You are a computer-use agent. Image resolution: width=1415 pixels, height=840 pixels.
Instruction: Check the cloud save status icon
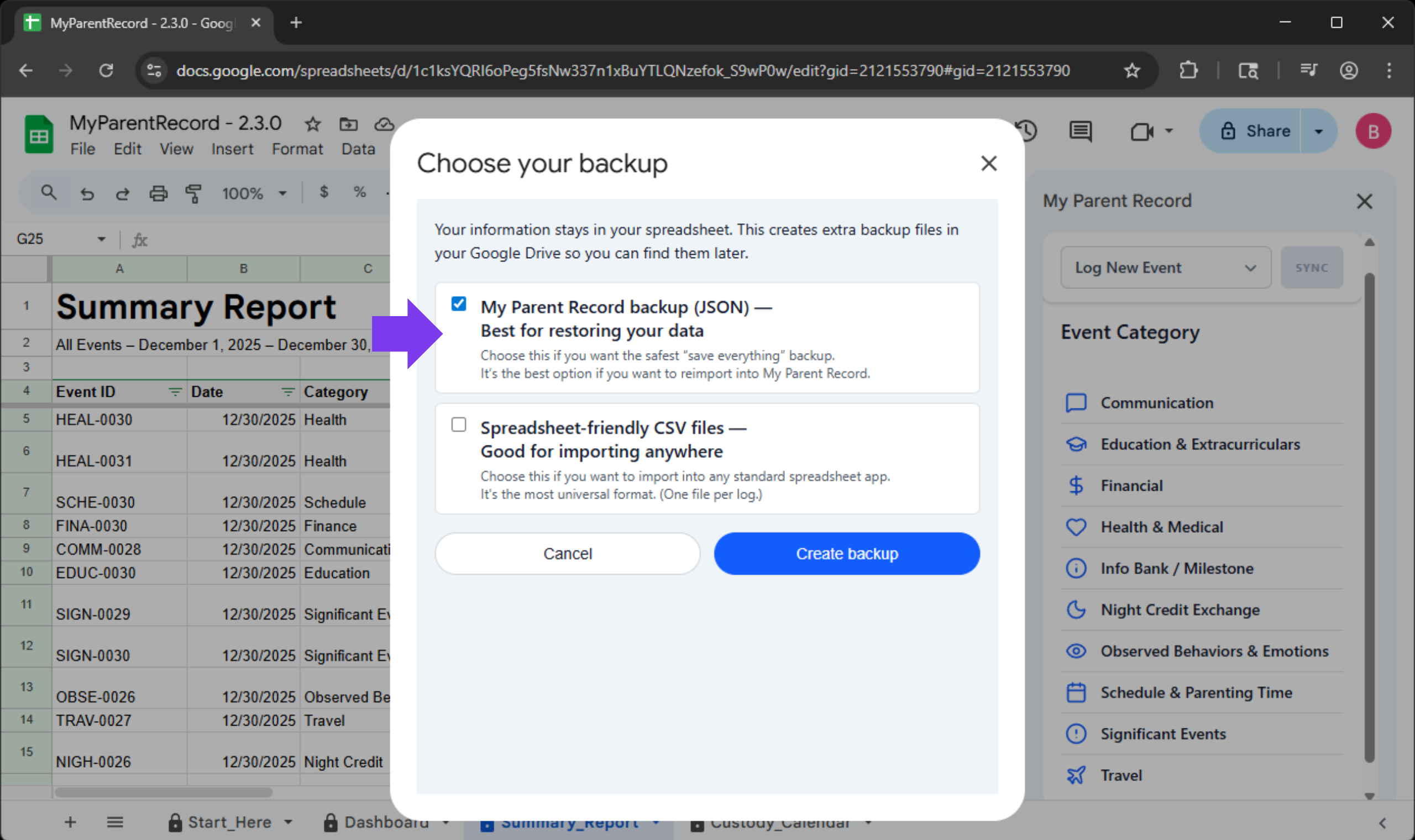[x=384, y=124]
